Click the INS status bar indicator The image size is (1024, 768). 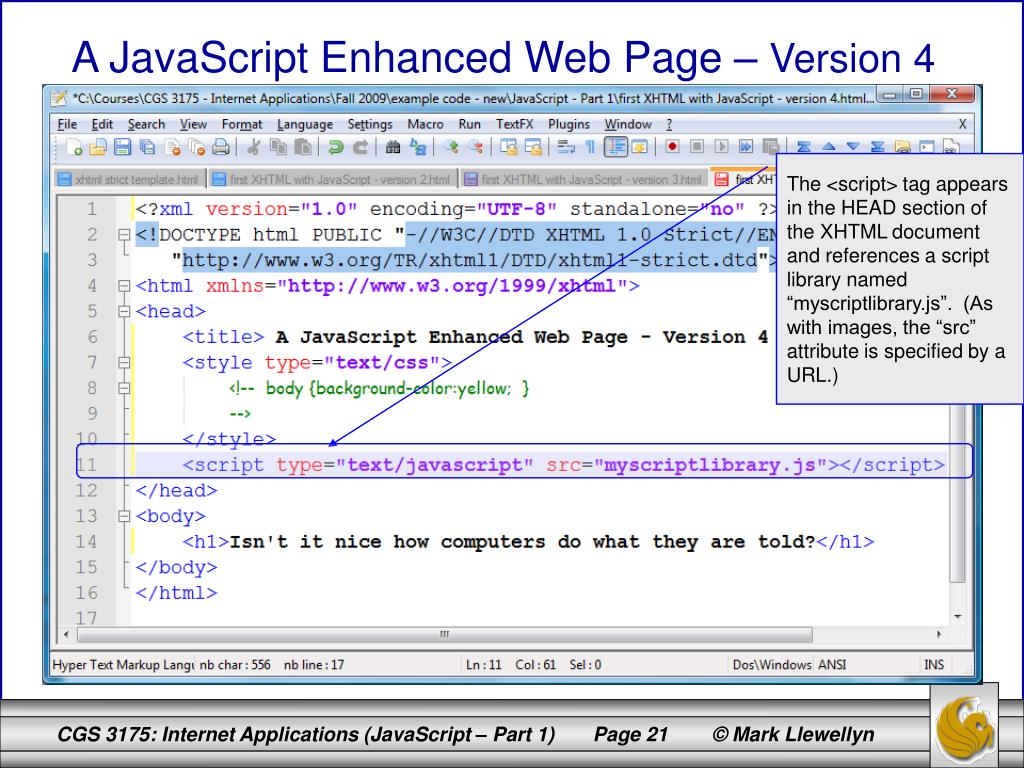[934, 665]
